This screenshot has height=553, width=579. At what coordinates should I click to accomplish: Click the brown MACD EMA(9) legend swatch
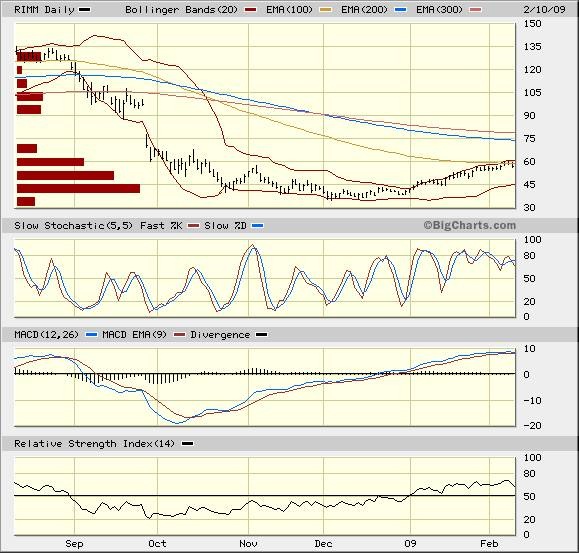point(179,335)
